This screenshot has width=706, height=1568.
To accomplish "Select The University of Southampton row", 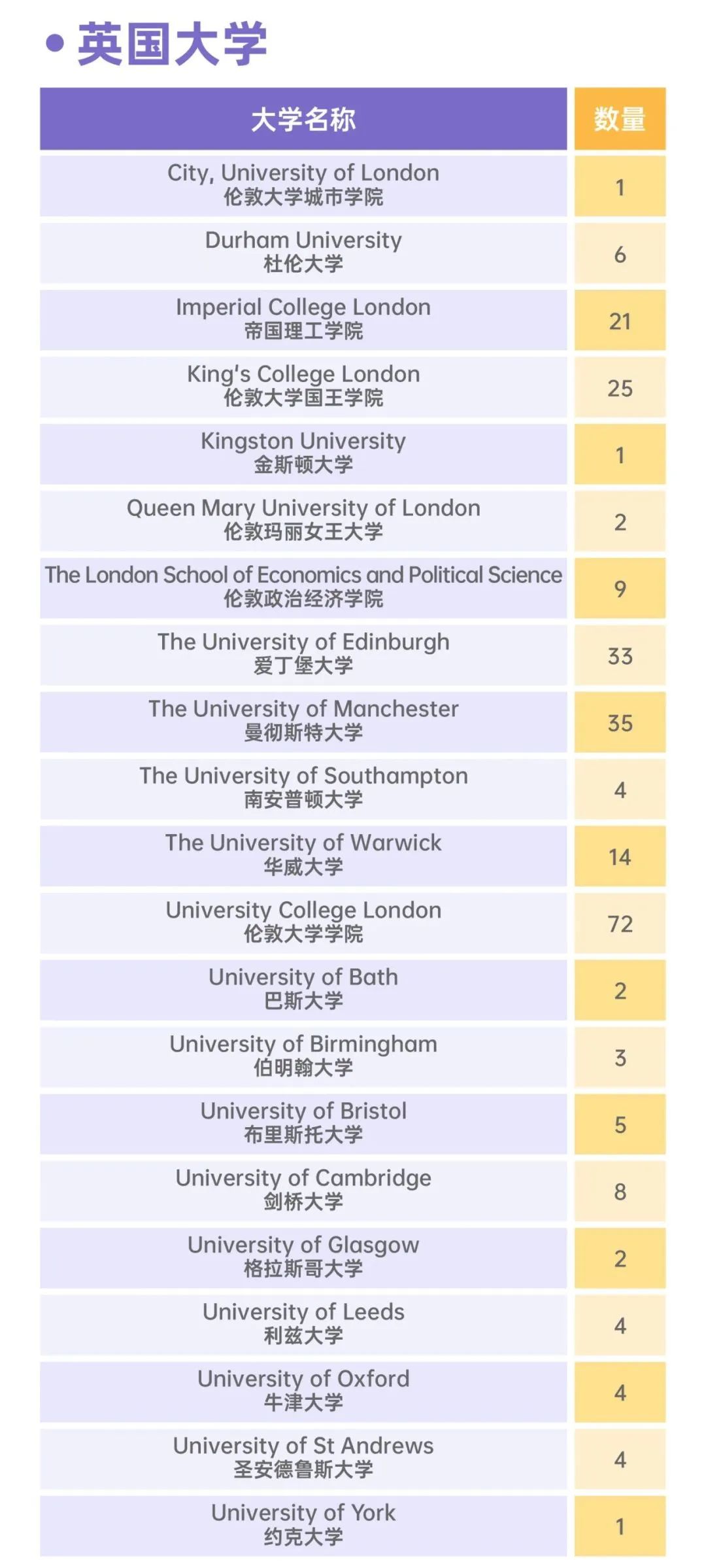I will (353, 789).
